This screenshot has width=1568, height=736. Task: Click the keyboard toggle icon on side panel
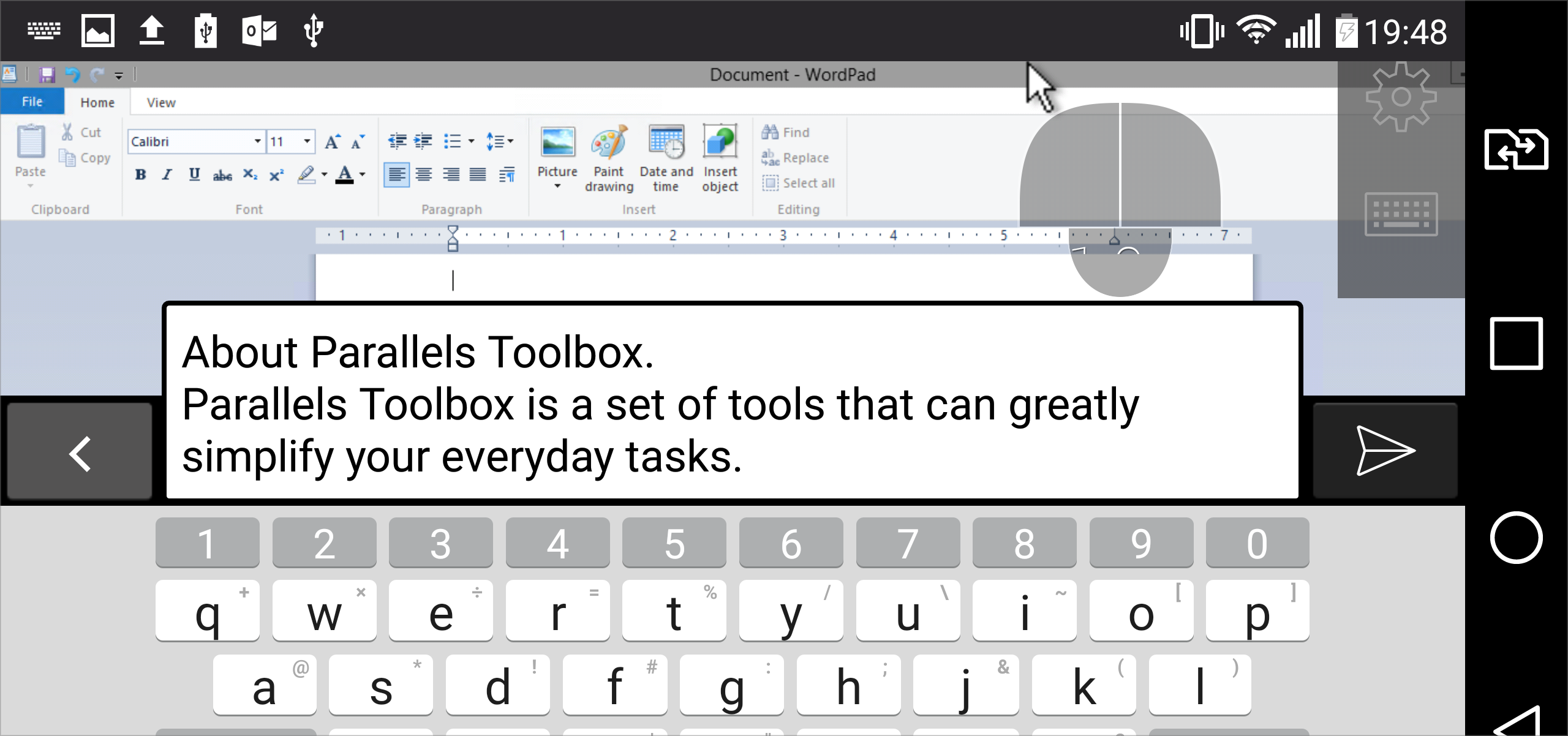pos(1401,214)
